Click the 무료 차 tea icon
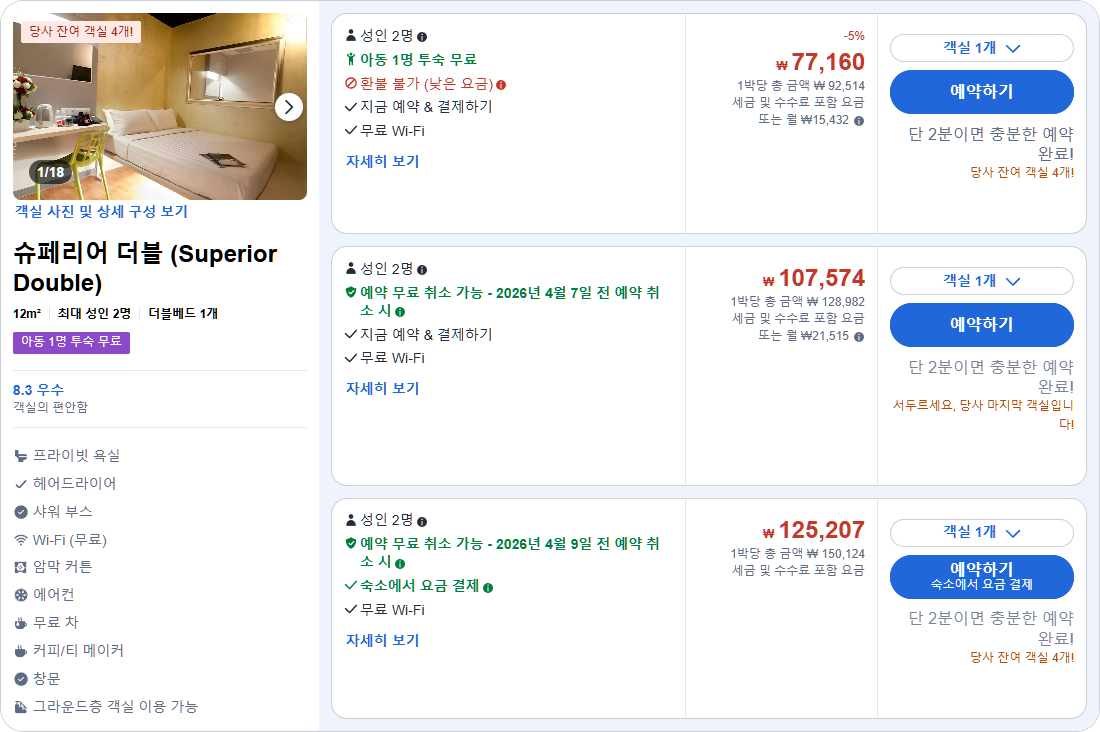Image resolution: width=1100 pixels, height=732 pixels. click(20, 621)
